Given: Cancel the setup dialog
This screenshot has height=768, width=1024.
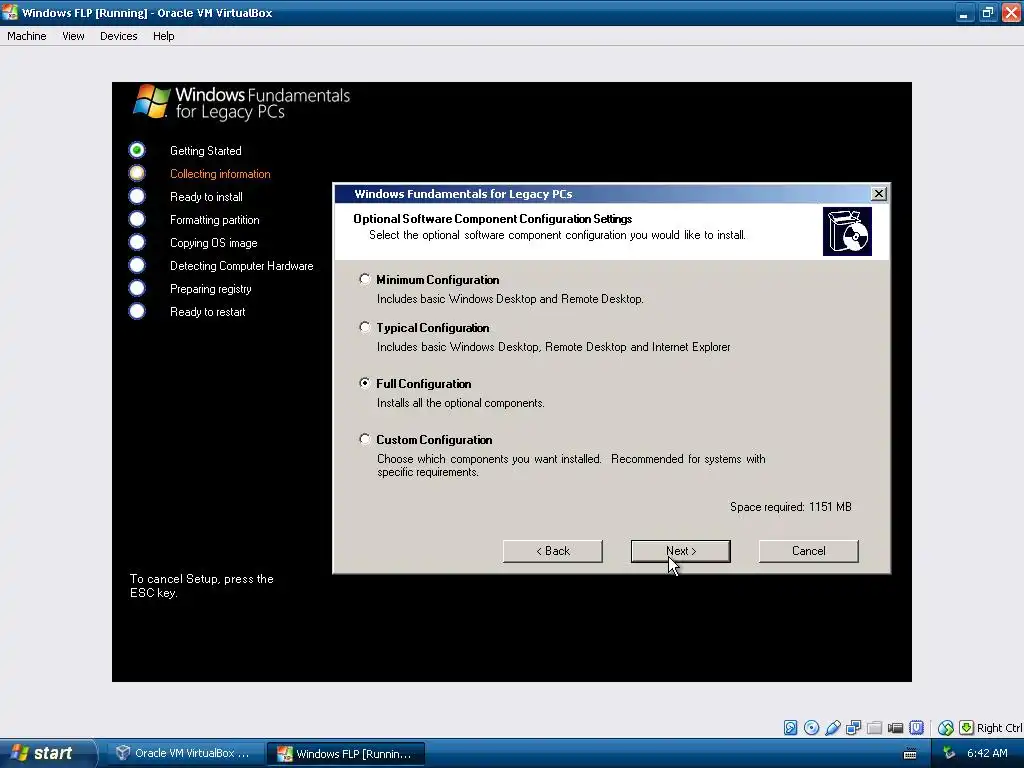Looking at the screenshot, I should tap(808, 551).
